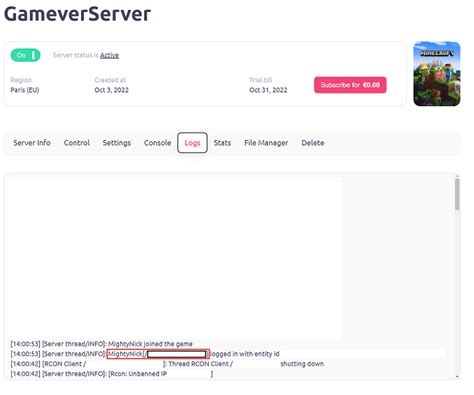Image resolution: width=474 pixels, height=395 pixels.
Task: Open the Stats tab
Action: 222,143
